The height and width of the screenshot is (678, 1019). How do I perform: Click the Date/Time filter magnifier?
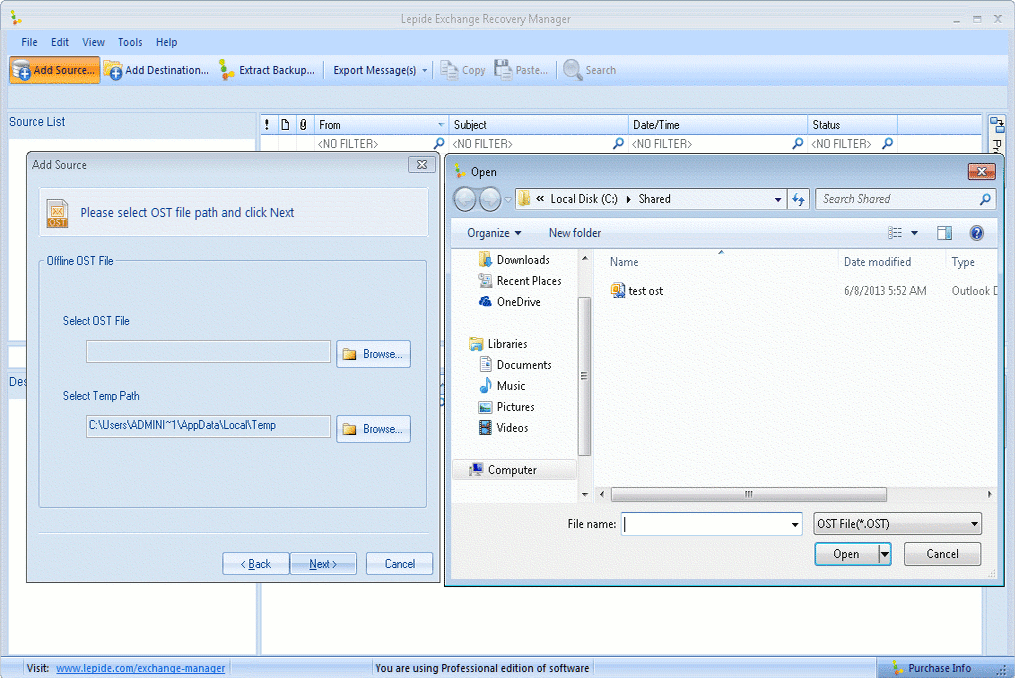[798, 143]
